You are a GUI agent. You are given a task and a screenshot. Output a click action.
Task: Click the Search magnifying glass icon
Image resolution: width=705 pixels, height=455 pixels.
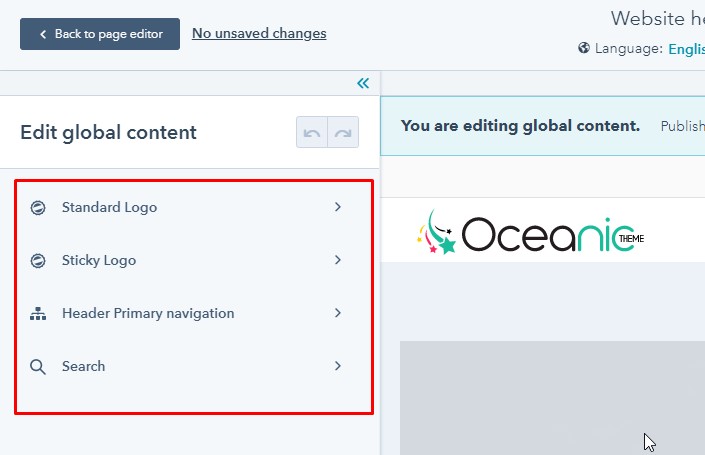point(38,366)
